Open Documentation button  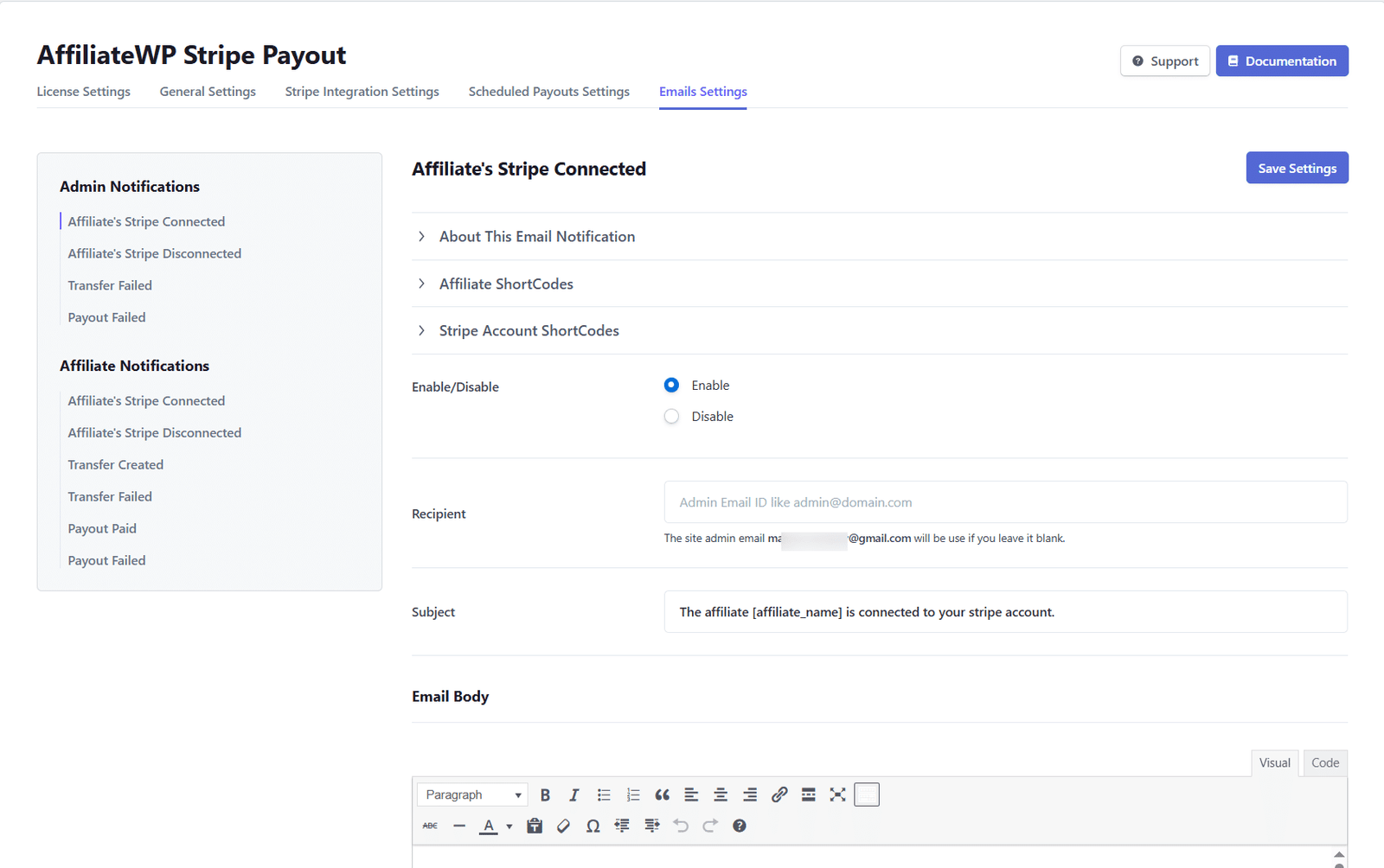1282,61
